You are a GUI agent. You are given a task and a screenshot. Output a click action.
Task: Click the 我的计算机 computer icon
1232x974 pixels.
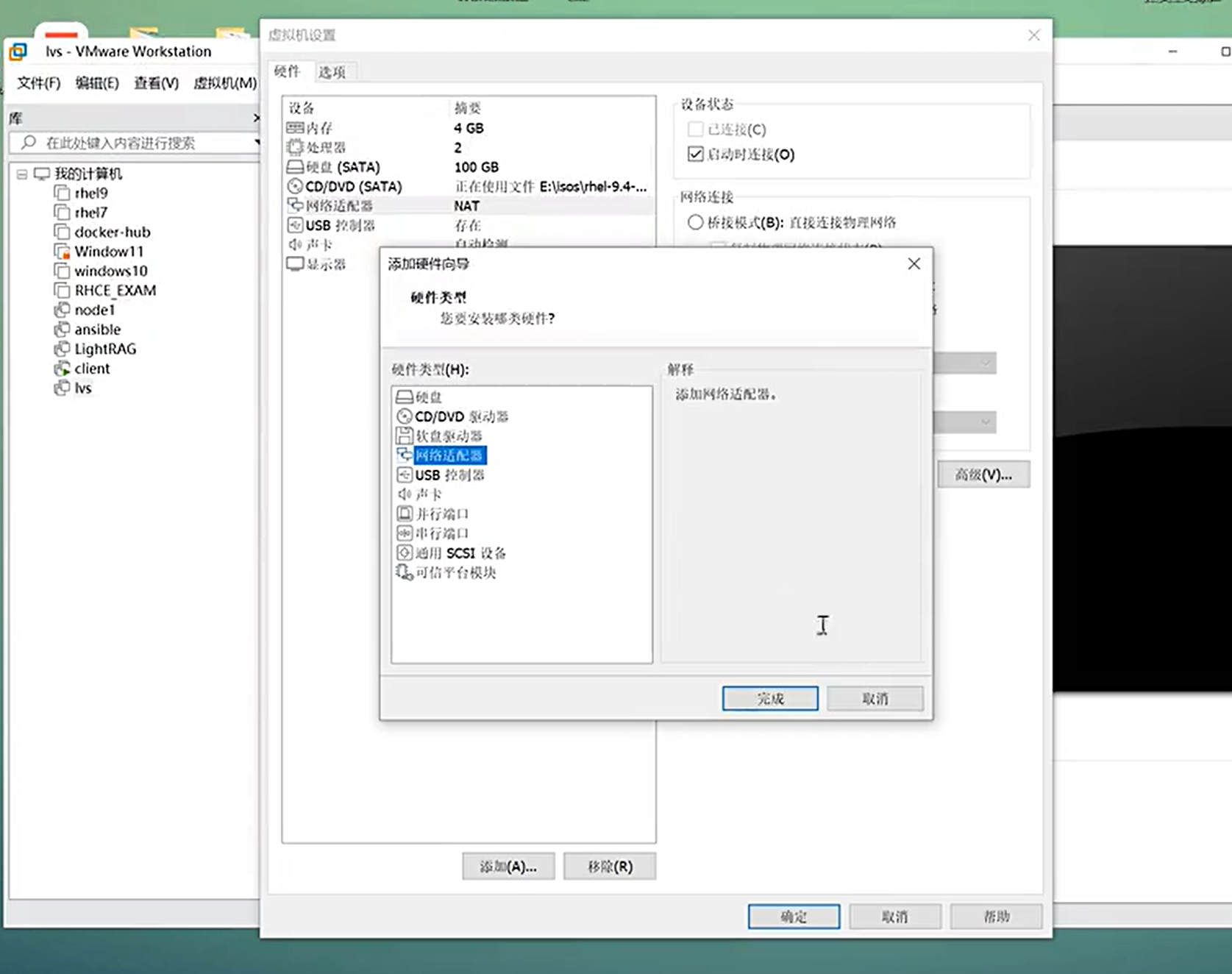[x=42, y=174]
